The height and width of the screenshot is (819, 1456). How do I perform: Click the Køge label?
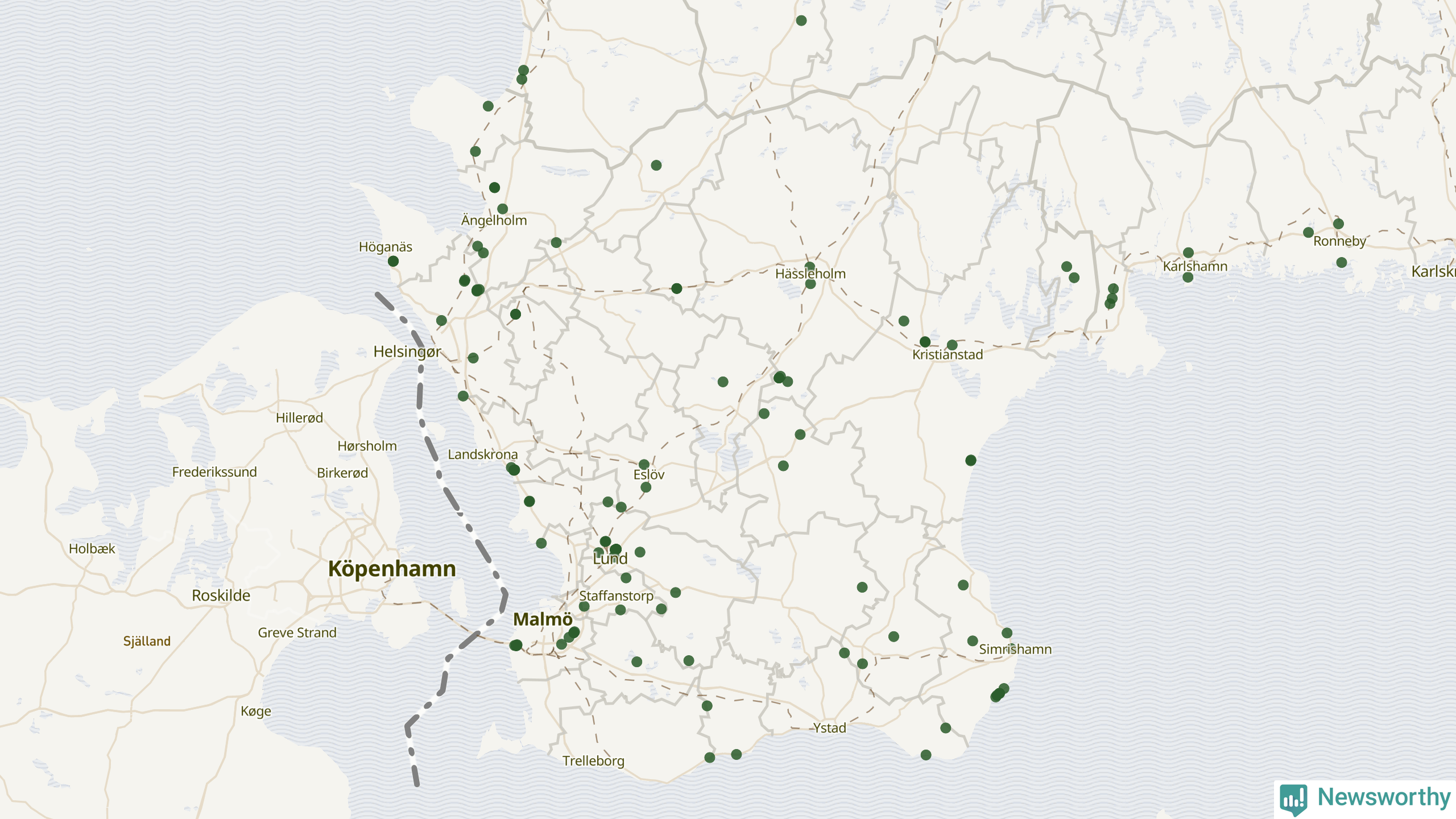pyautogui.click(x=255, y=712)
